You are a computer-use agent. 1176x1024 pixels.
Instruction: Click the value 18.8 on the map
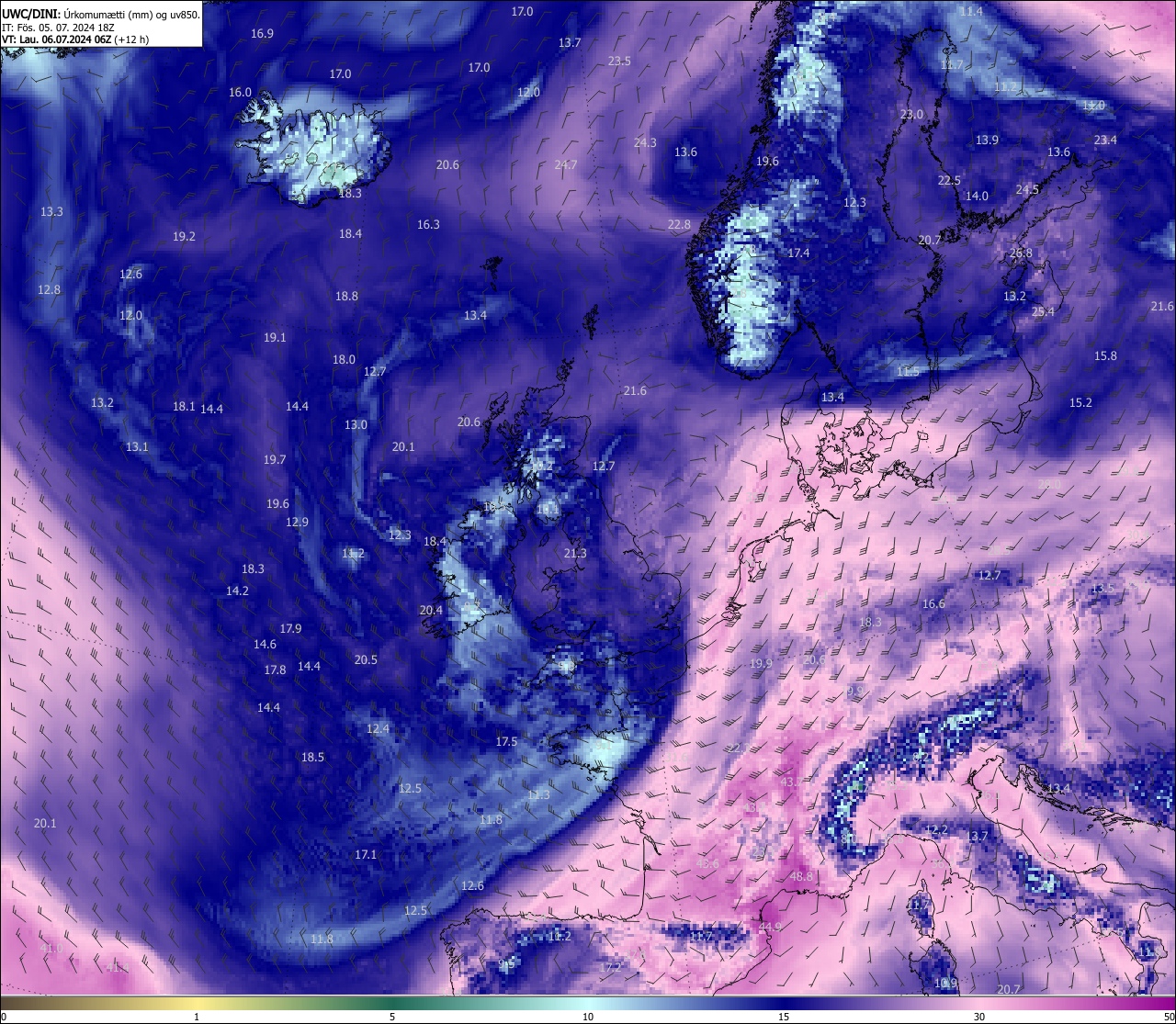pyautogui.click(x=346, y=296)
